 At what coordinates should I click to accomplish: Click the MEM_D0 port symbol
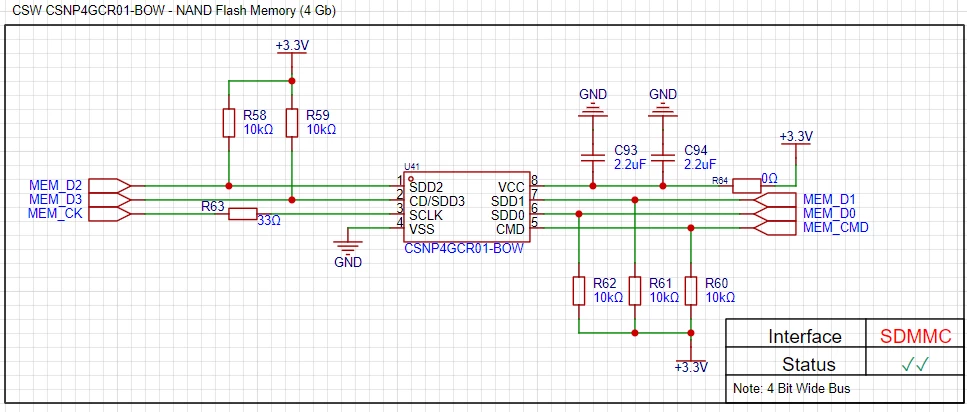[775, 214]
